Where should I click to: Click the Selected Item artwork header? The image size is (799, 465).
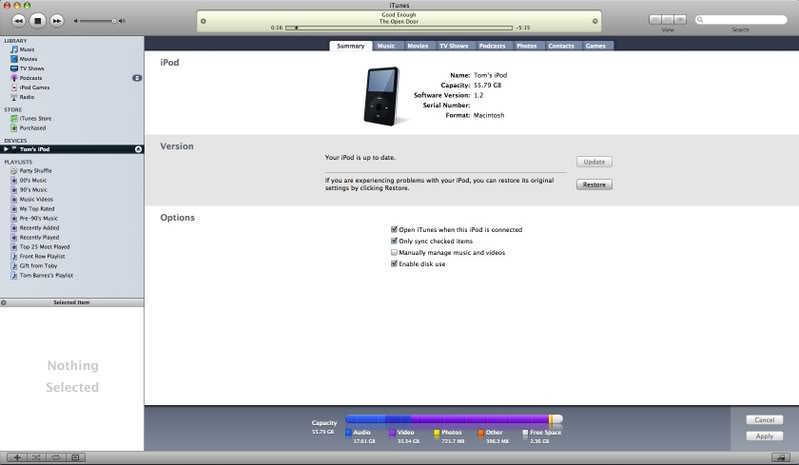[x=72, y=303]
